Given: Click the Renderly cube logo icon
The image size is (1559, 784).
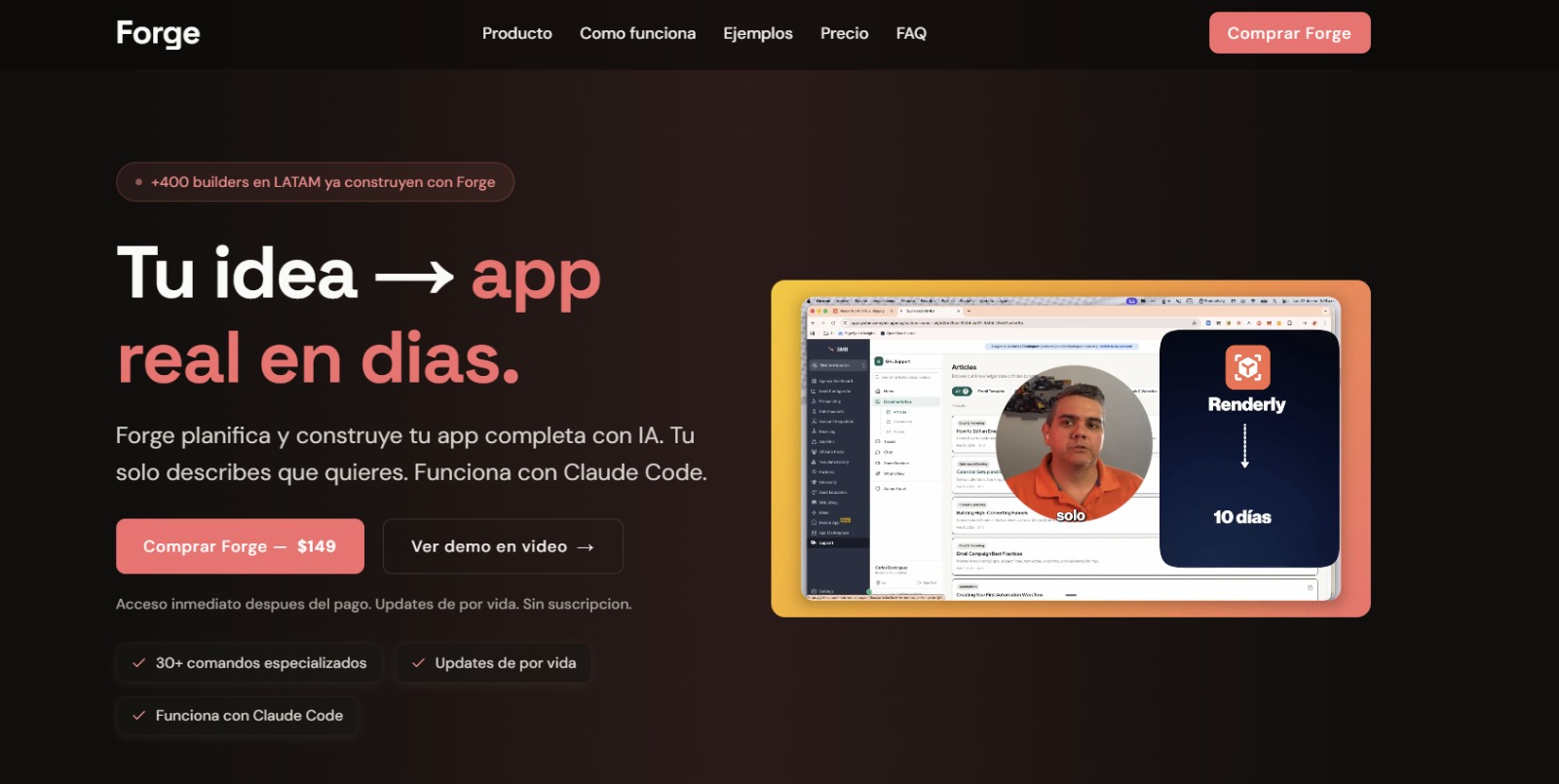Looking at the screenshot, I should 1247,367.
